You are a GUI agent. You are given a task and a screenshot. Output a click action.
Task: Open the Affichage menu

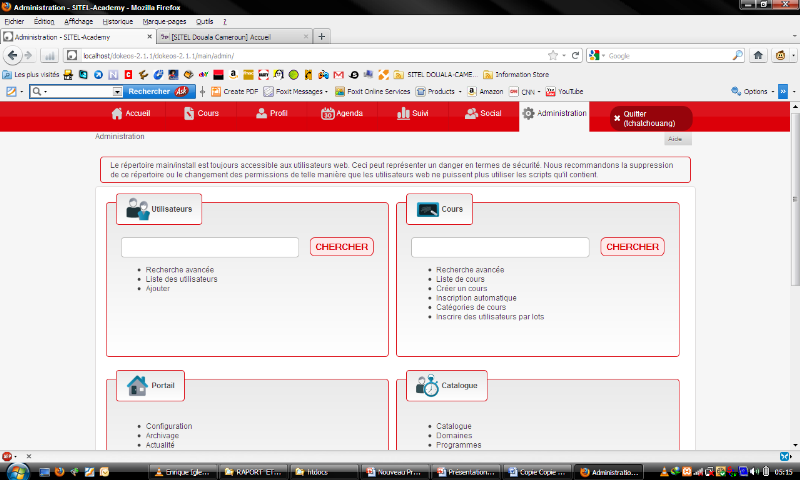[79, 21]
